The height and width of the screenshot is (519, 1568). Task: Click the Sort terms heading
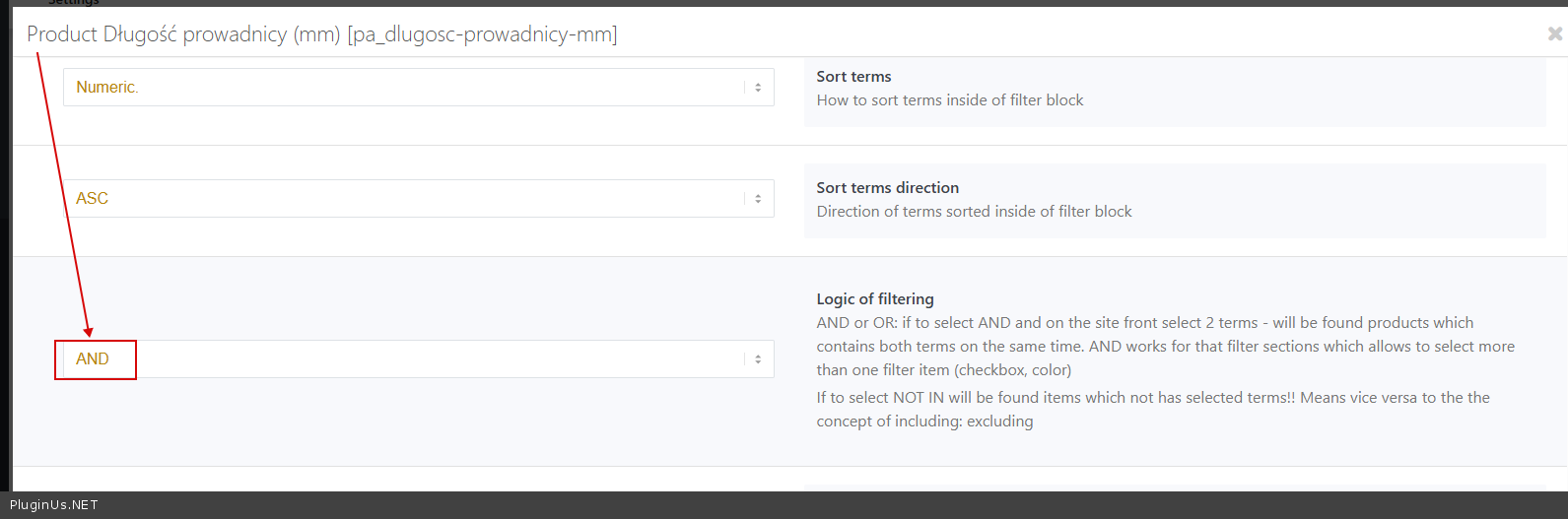[853, 77]
